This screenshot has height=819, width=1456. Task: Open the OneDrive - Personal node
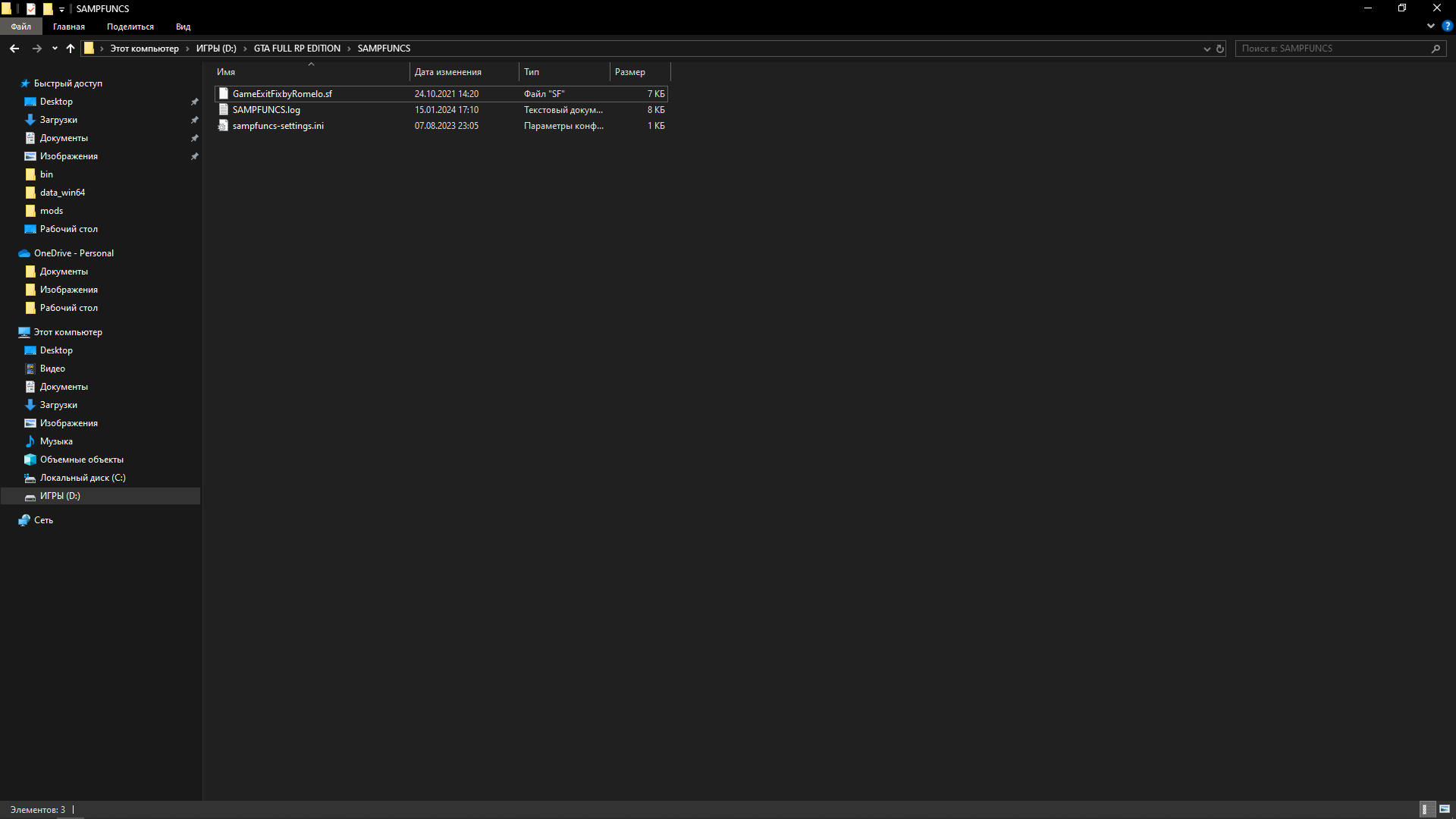(x=74, y=253)
